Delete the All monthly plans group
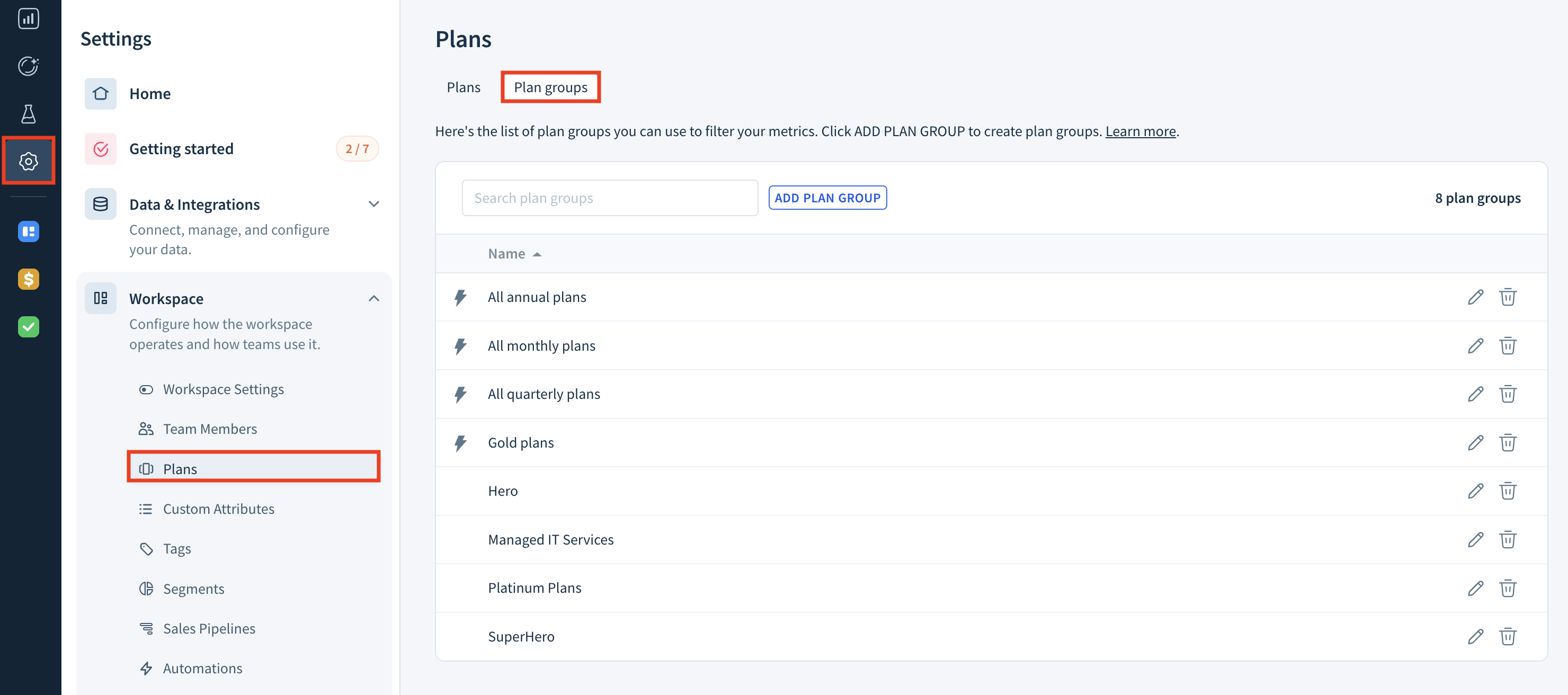This screenshot has width=1568, height=695. (1507, 346)
